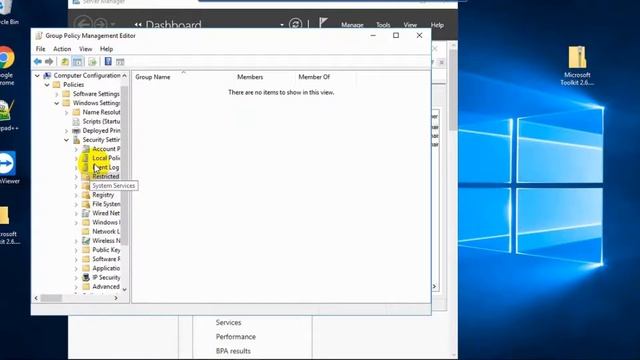The height and width of the screenshot is (360, 640).
Task: Select Restricted Groups tree item
Action: (106, 176)
